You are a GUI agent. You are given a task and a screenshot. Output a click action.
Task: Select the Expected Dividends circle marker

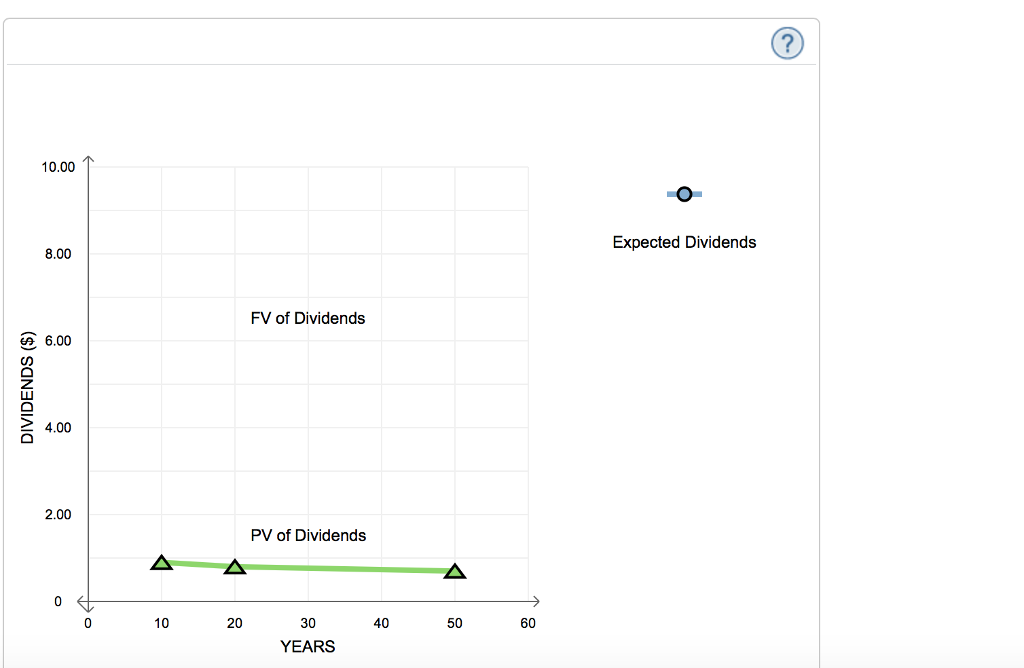coord(684,193)
